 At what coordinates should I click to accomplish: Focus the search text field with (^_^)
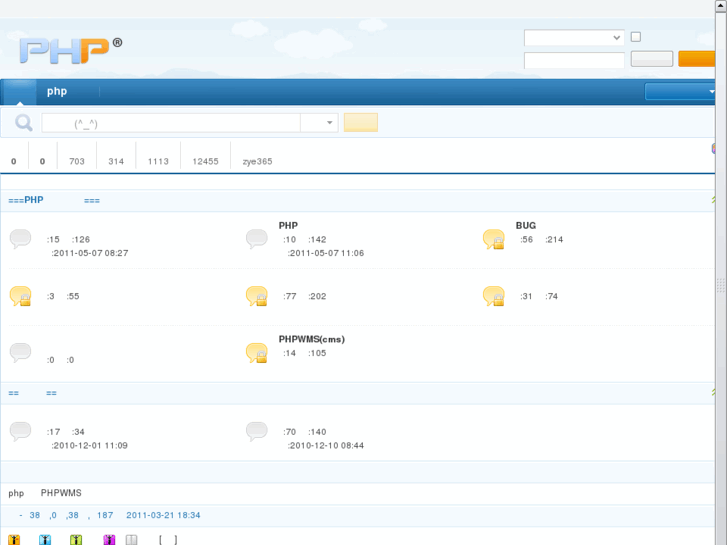(x=170, y=123)
